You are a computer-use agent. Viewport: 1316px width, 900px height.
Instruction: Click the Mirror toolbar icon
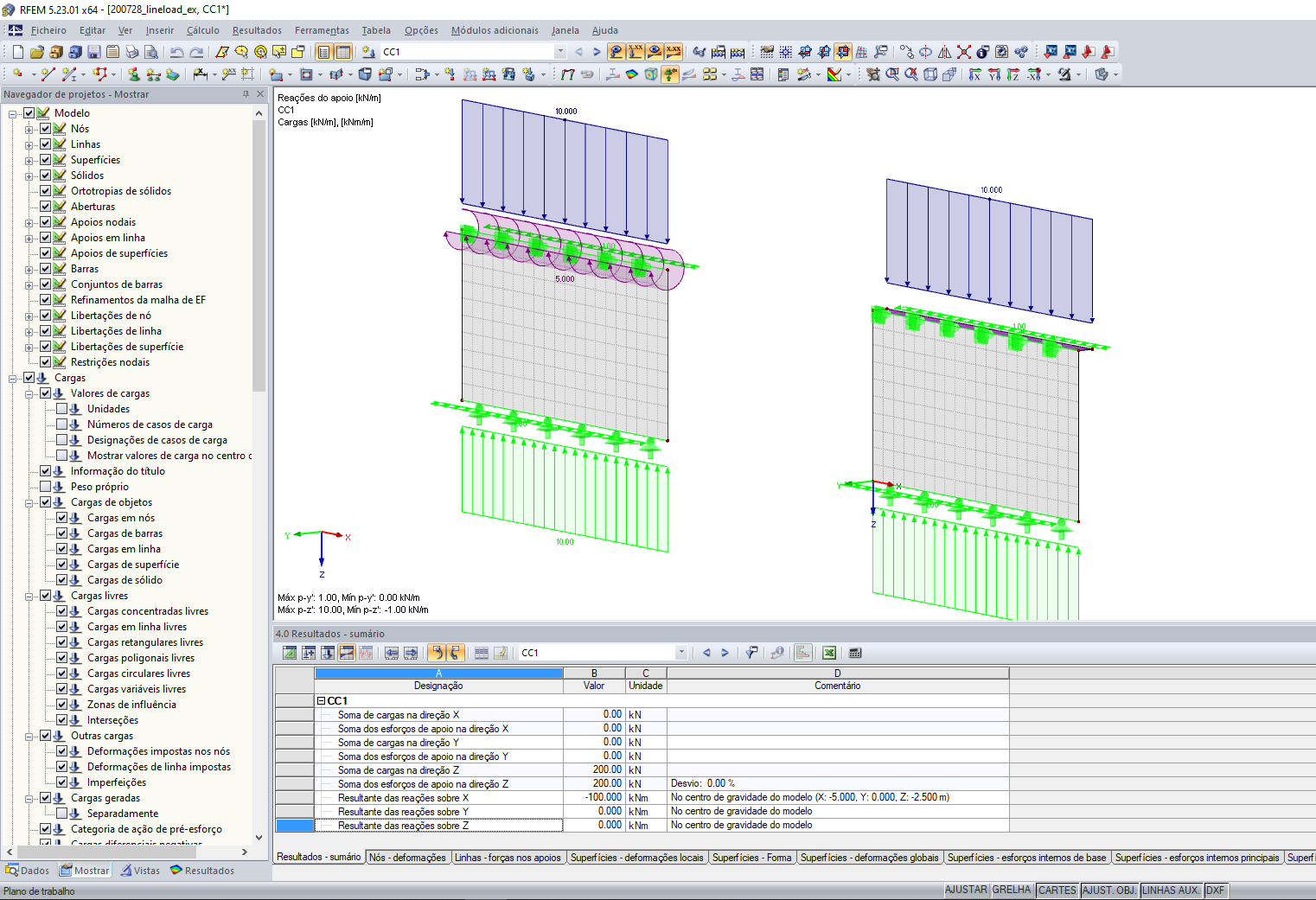point(944,52)
